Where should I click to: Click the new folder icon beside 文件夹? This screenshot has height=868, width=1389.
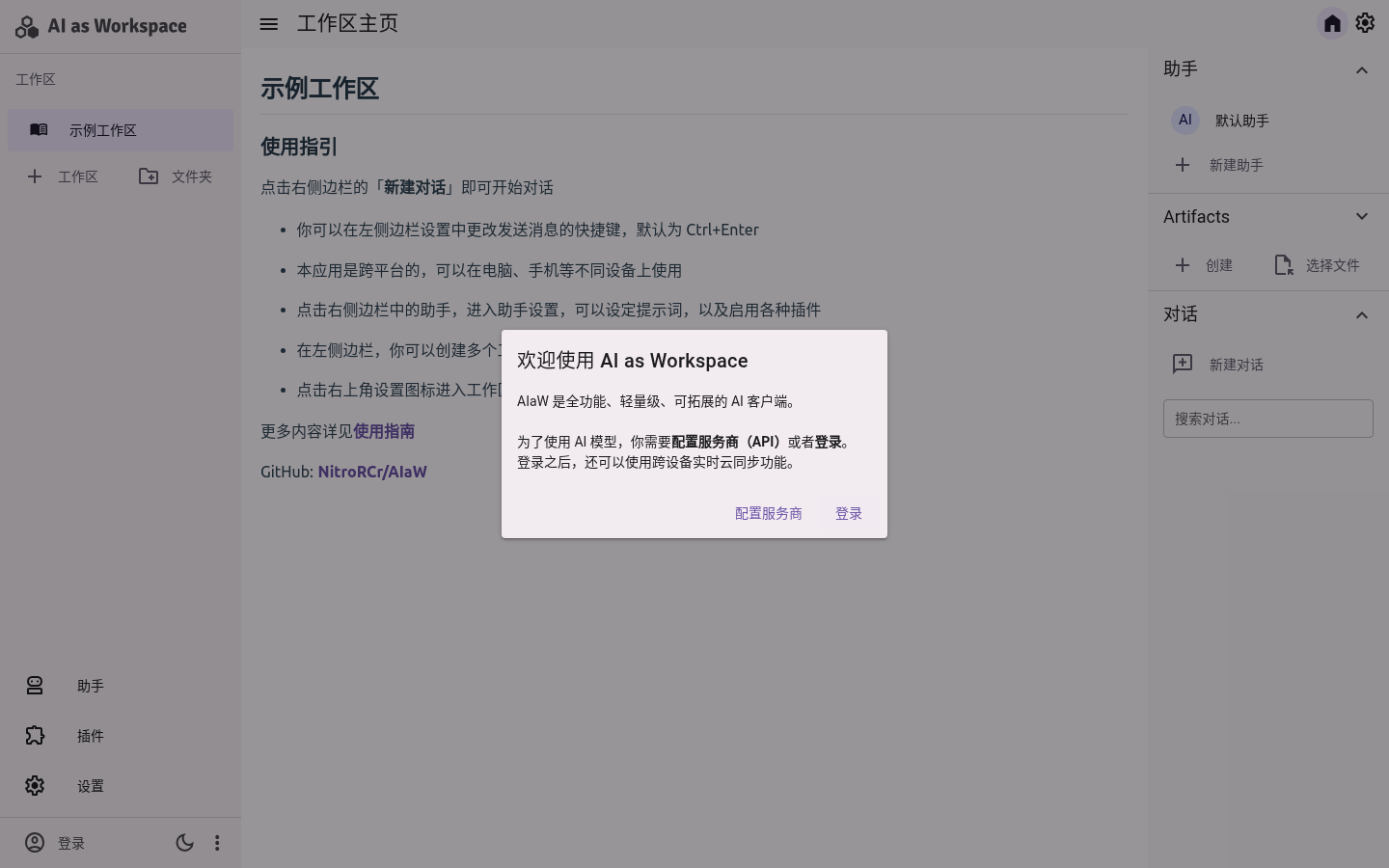(x=149, y=176)
